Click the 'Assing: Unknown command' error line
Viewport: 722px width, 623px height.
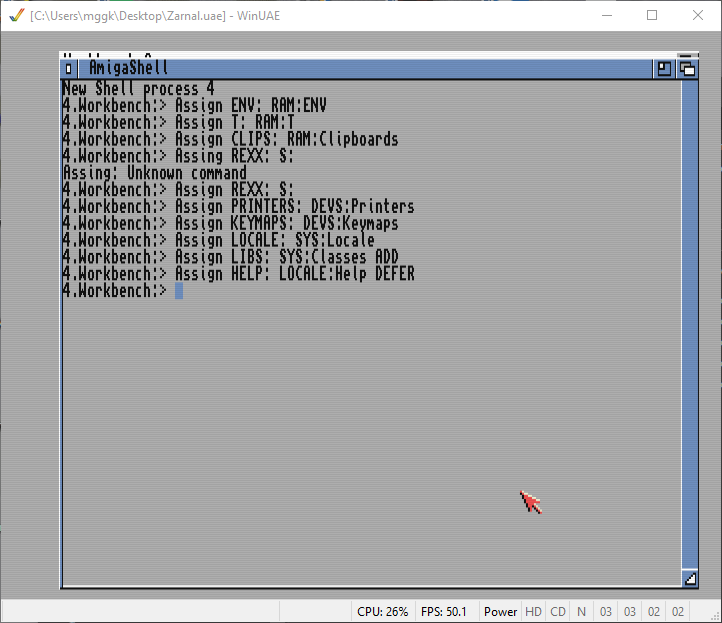[x=154, y=173]
